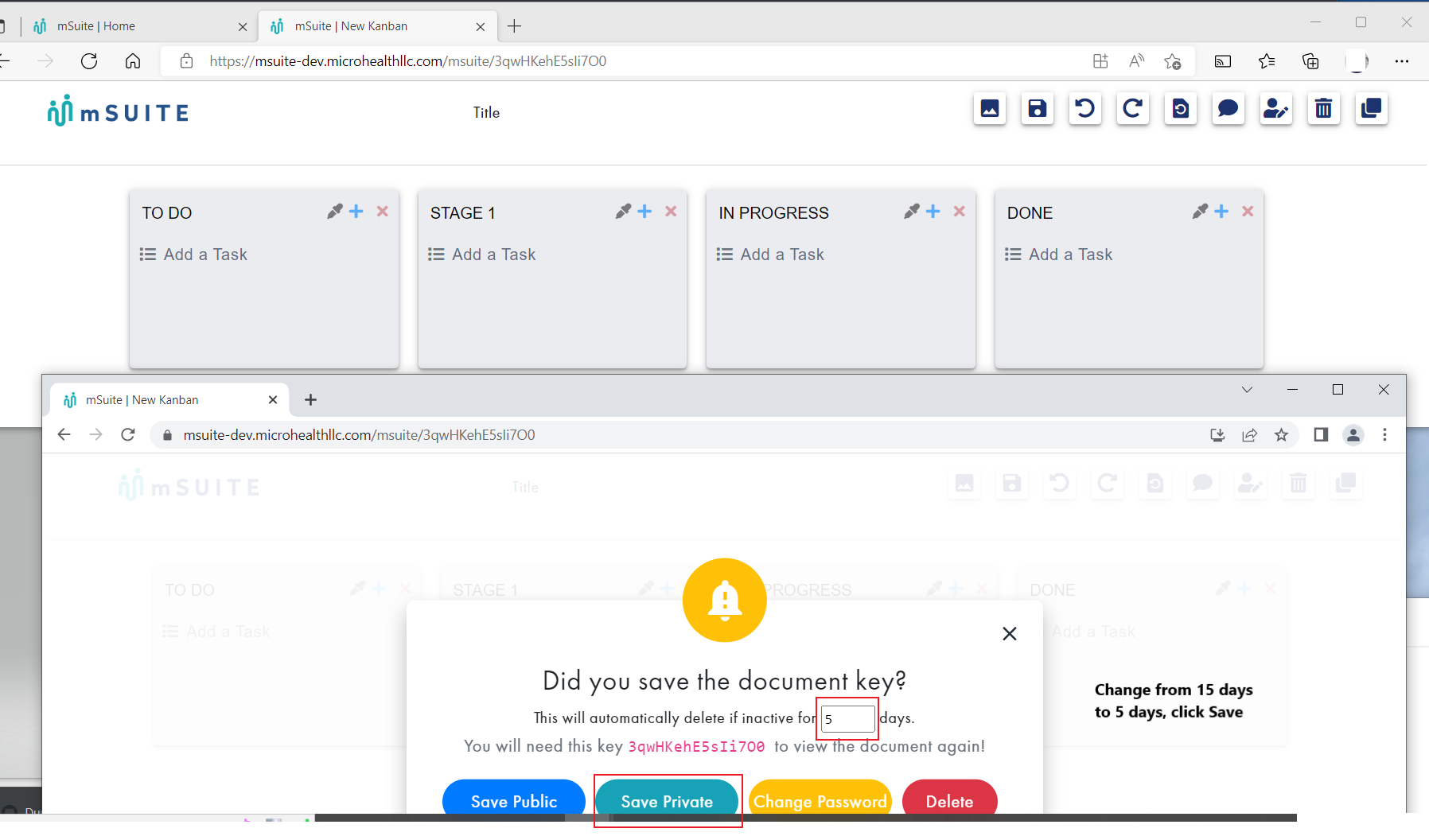
Task: Close the document key dialog
Action: (1009, 633)
